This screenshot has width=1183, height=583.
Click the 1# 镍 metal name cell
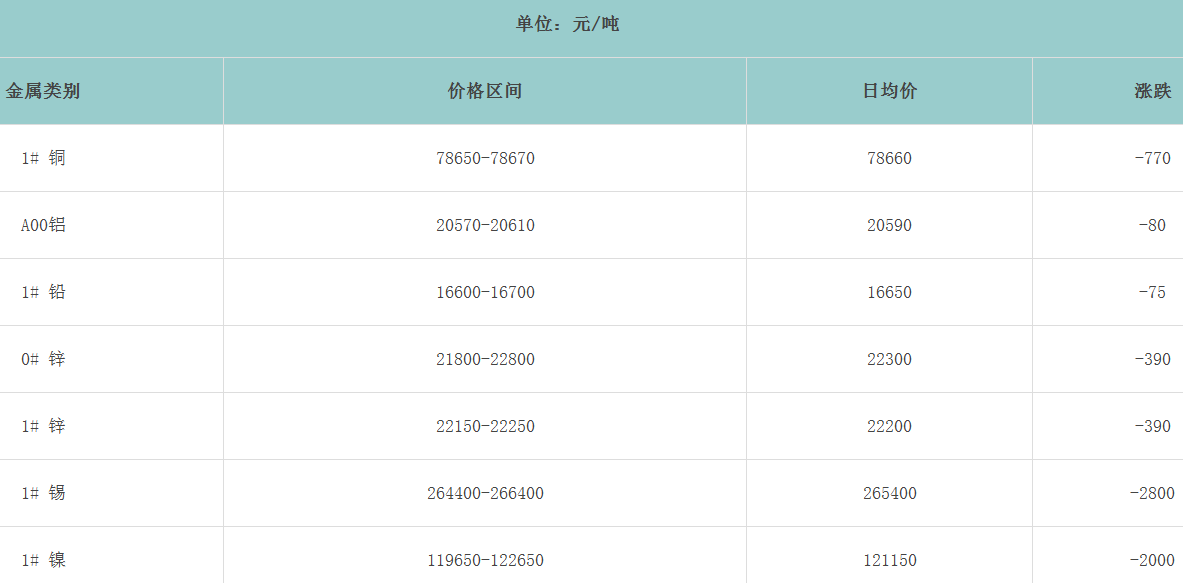click(x=43, y=560)
